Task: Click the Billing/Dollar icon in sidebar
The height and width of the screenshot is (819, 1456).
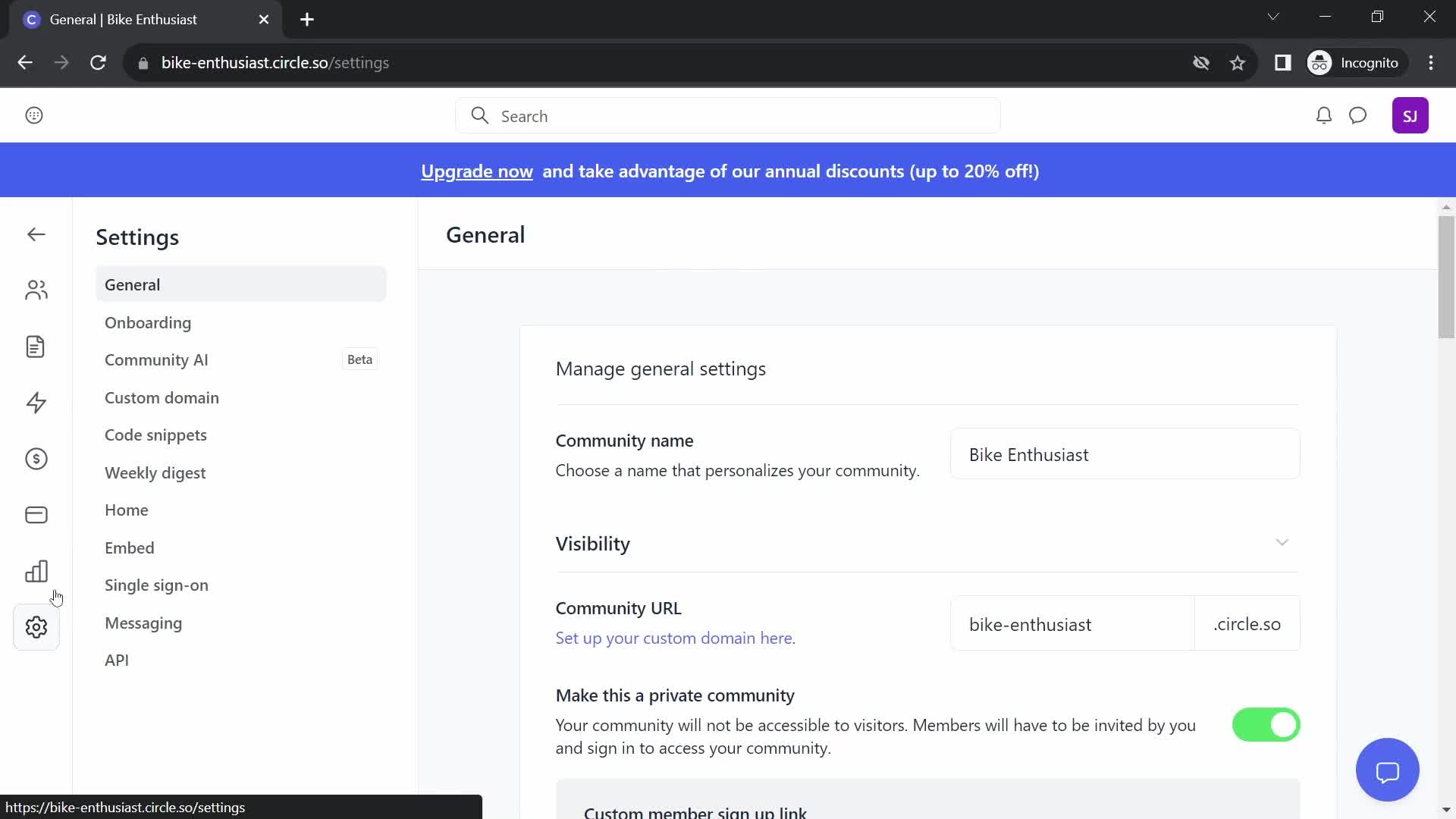Action: [x=35, y=458]
